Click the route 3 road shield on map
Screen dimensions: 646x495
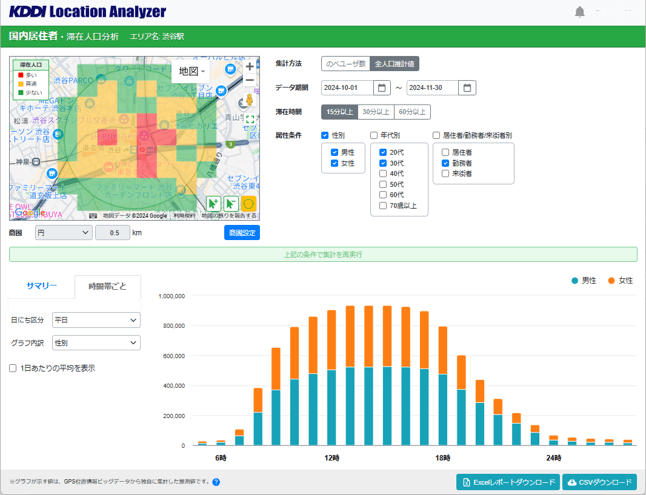(231, 144)
